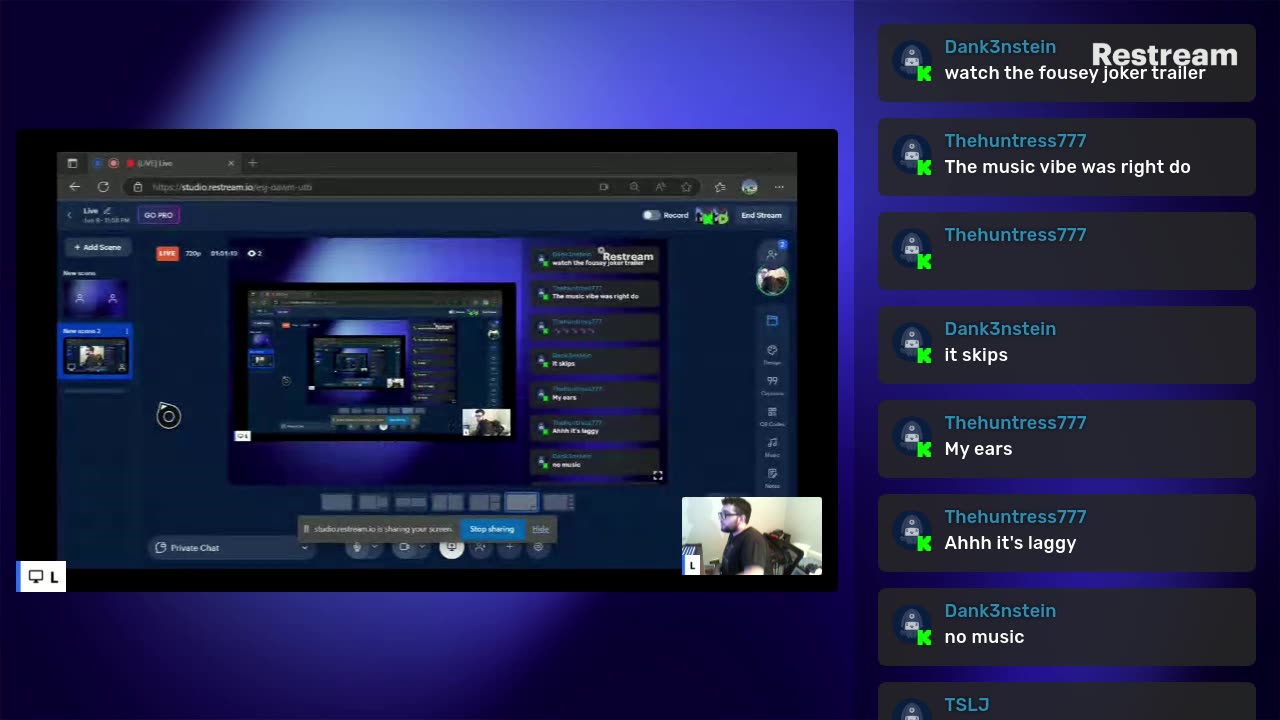The image size is (1280, 720).
Task: View site information lock icon
Action: (x=138, y=187)
